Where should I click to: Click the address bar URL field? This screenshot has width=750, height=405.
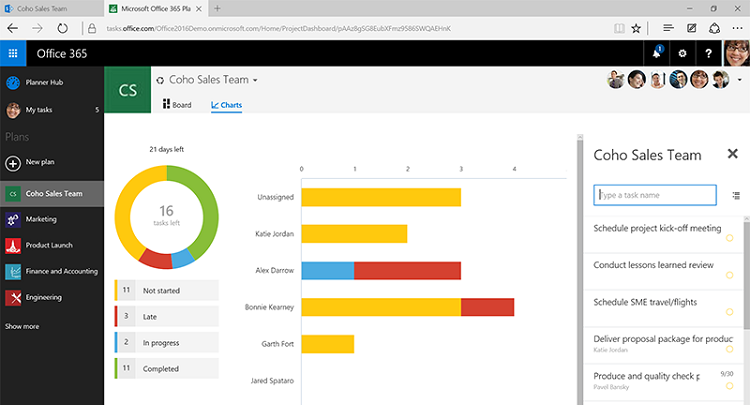click(x=277, y=28)
